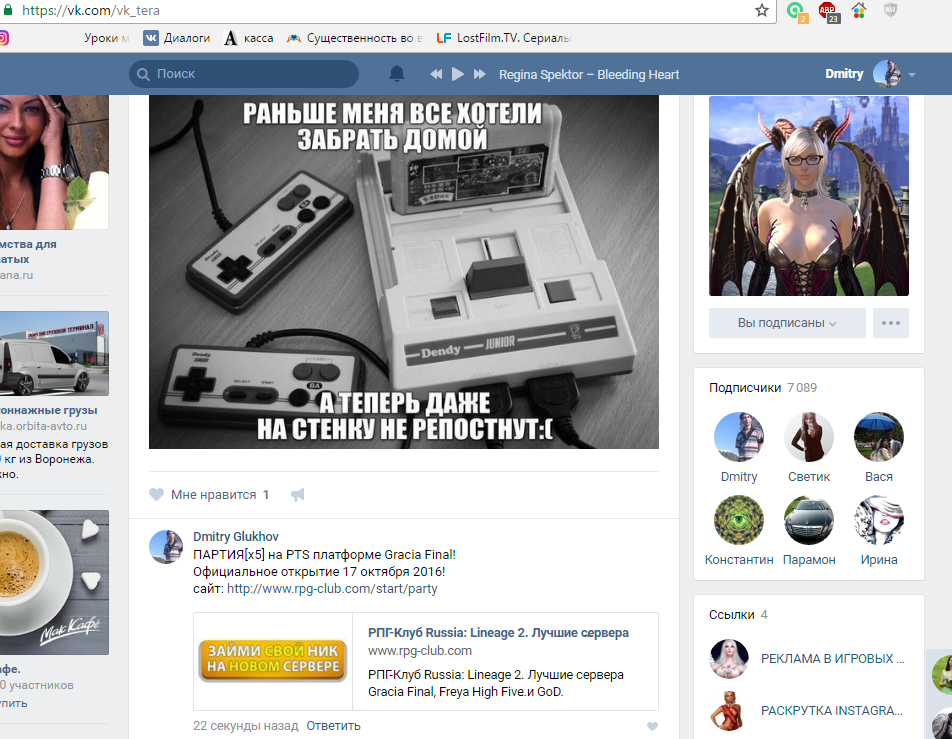Open the LostFilm.TV bookmark
This screenshot has height=739, width=952.
tap(504, 38)
